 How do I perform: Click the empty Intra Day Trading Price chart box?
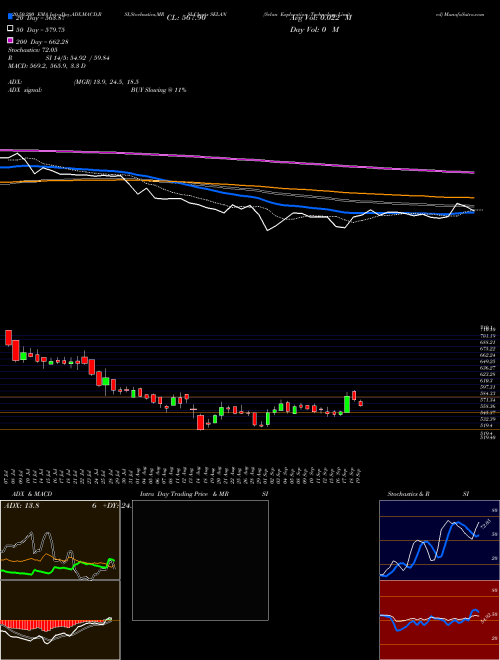pyautogui.click(x=200, y=560)
